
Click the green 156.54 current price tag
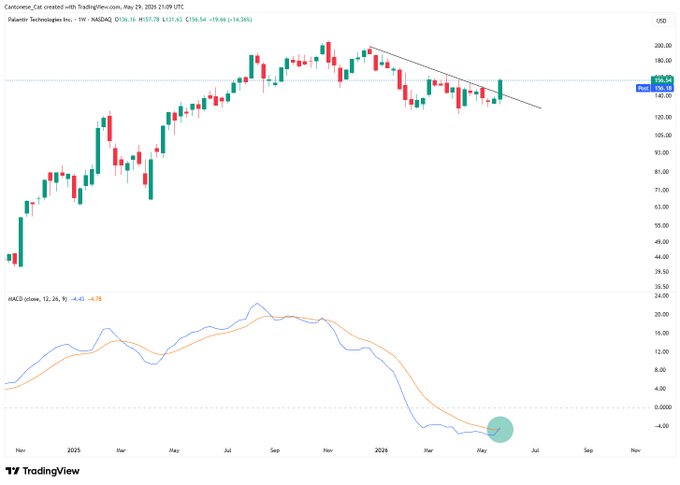point(662,80)
